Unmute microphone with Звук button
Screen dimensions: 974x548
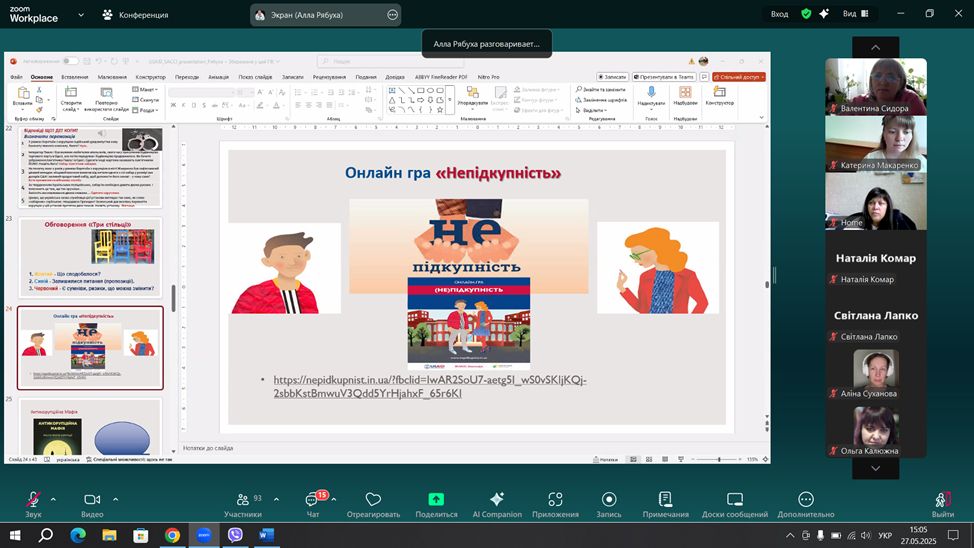(33, 500)
